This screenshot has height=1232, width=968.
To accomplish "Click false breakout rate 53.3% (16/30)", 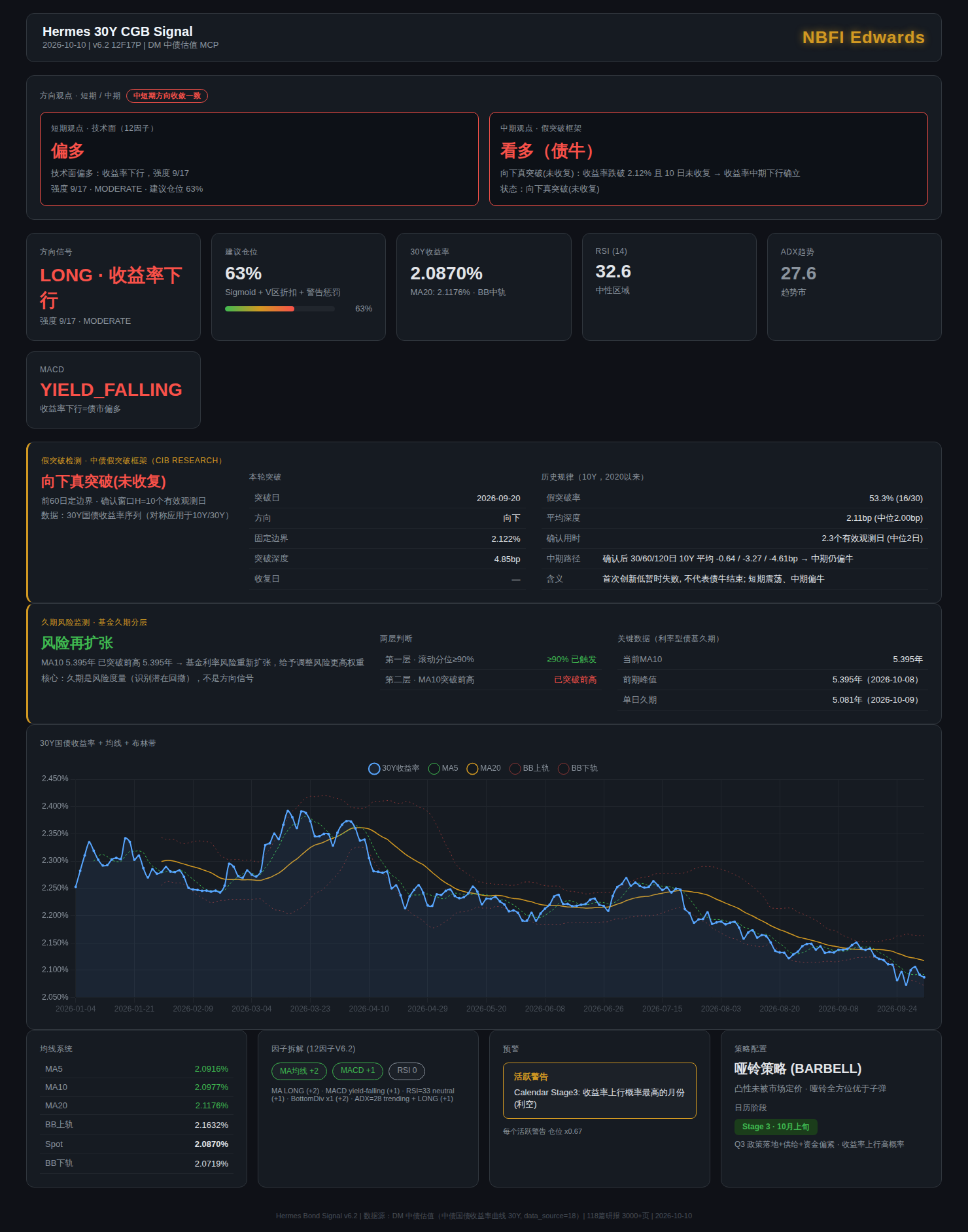I will pos(895,499).
